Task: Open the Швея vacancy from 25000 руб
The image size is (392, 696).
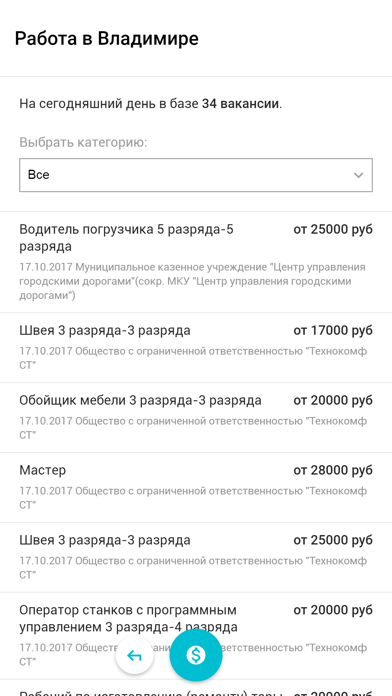Action: tap(196, 557)
